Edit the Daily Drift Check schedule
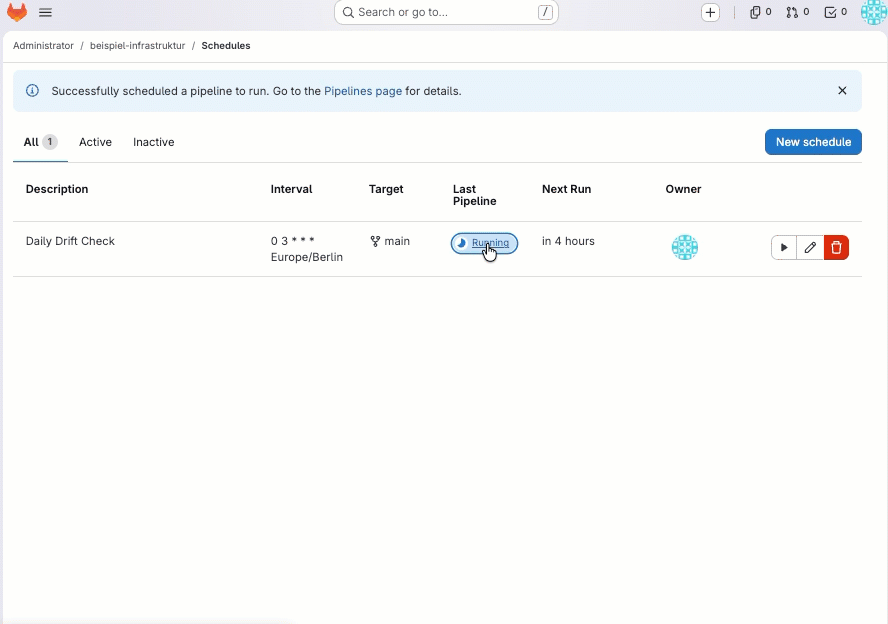This screenshot has width=888, height=624. pos(810,247)
